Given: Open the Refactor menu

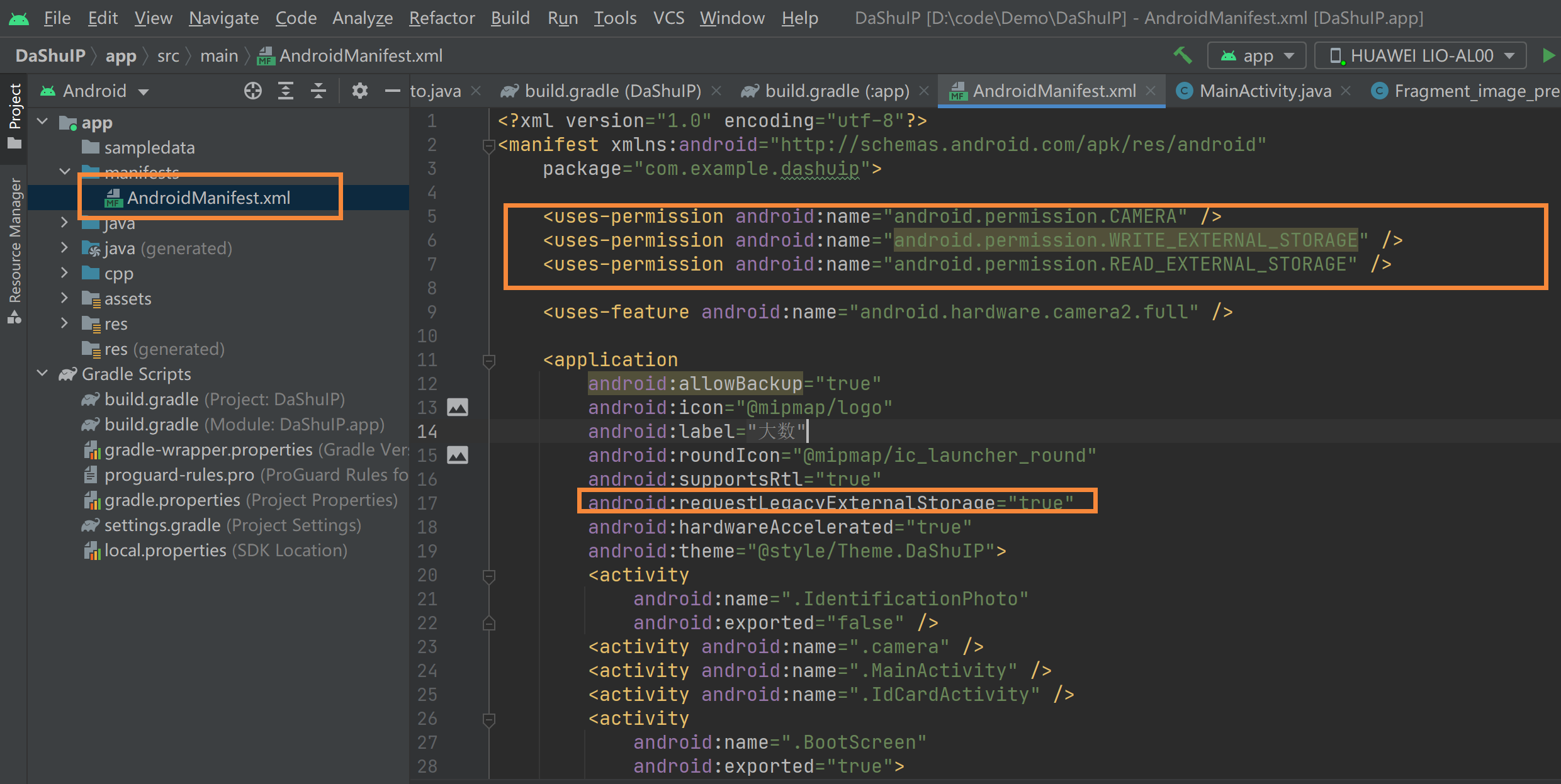Looking at the screenshot, I should click(x=442, y=18).
